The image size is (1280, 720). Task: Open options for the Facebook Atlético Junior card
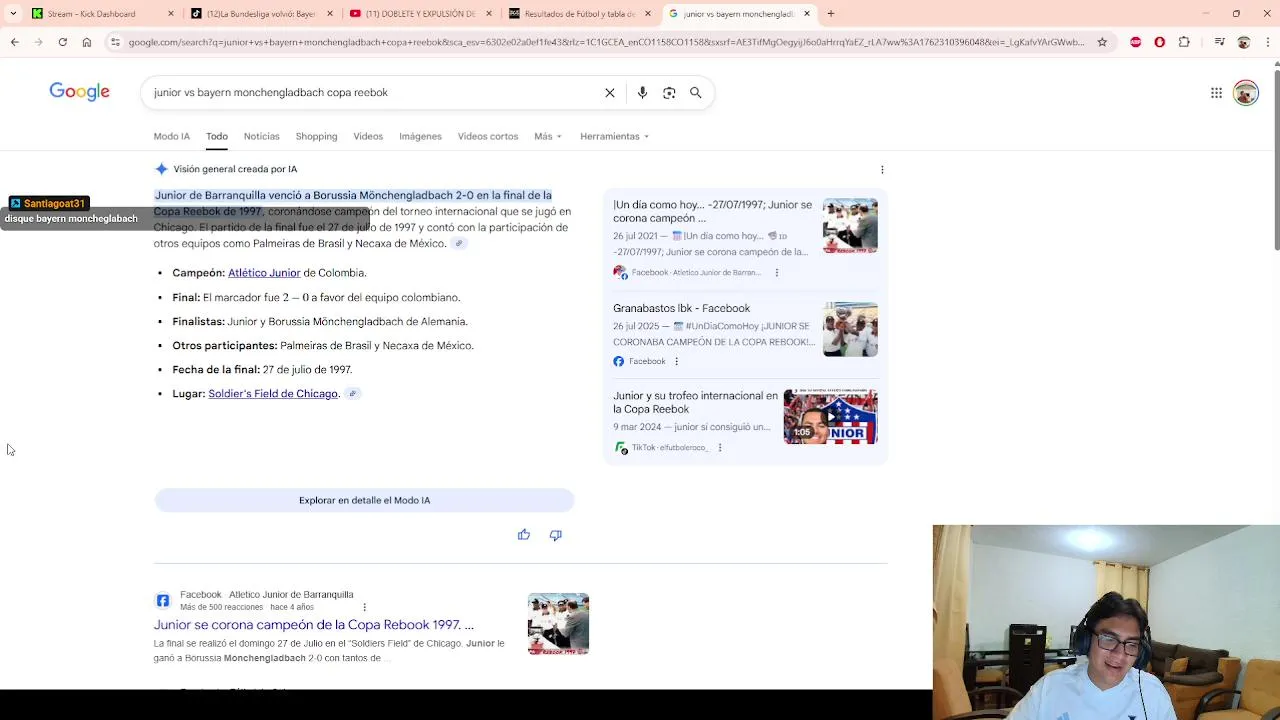(x=776, y=272)
